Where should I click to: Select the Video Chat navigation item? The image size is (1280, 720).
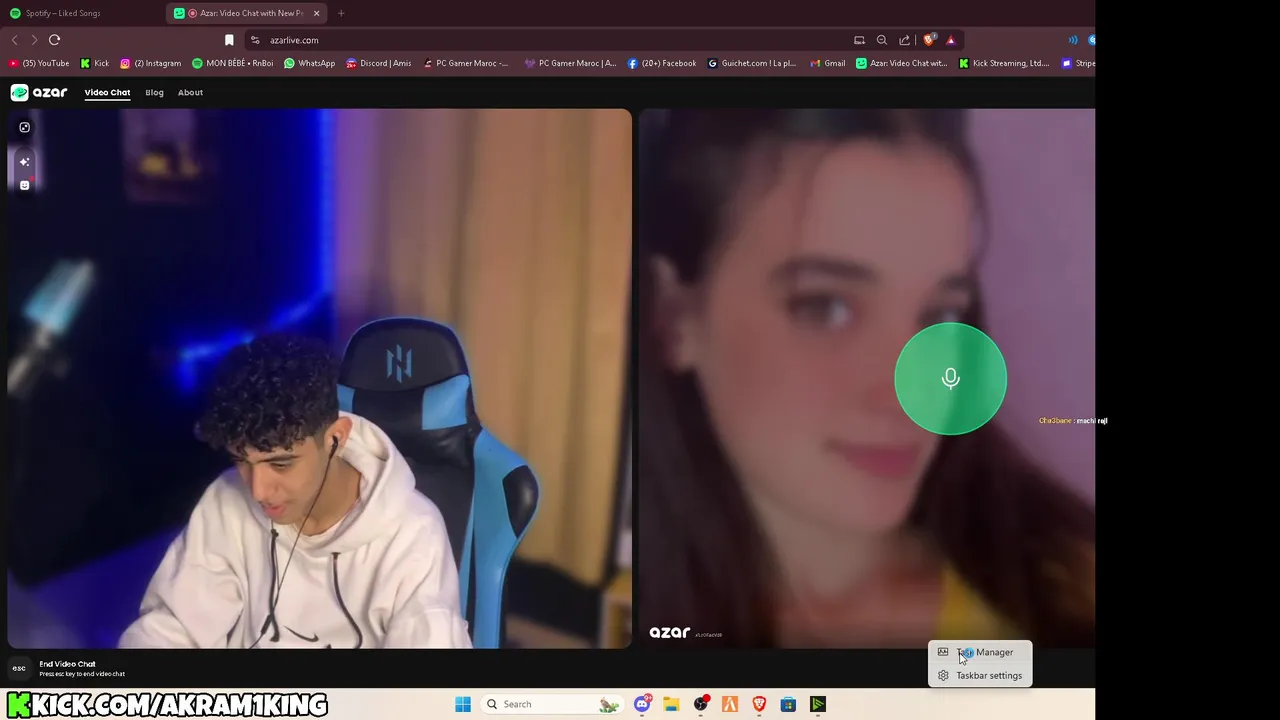click(x=107, y=92)
